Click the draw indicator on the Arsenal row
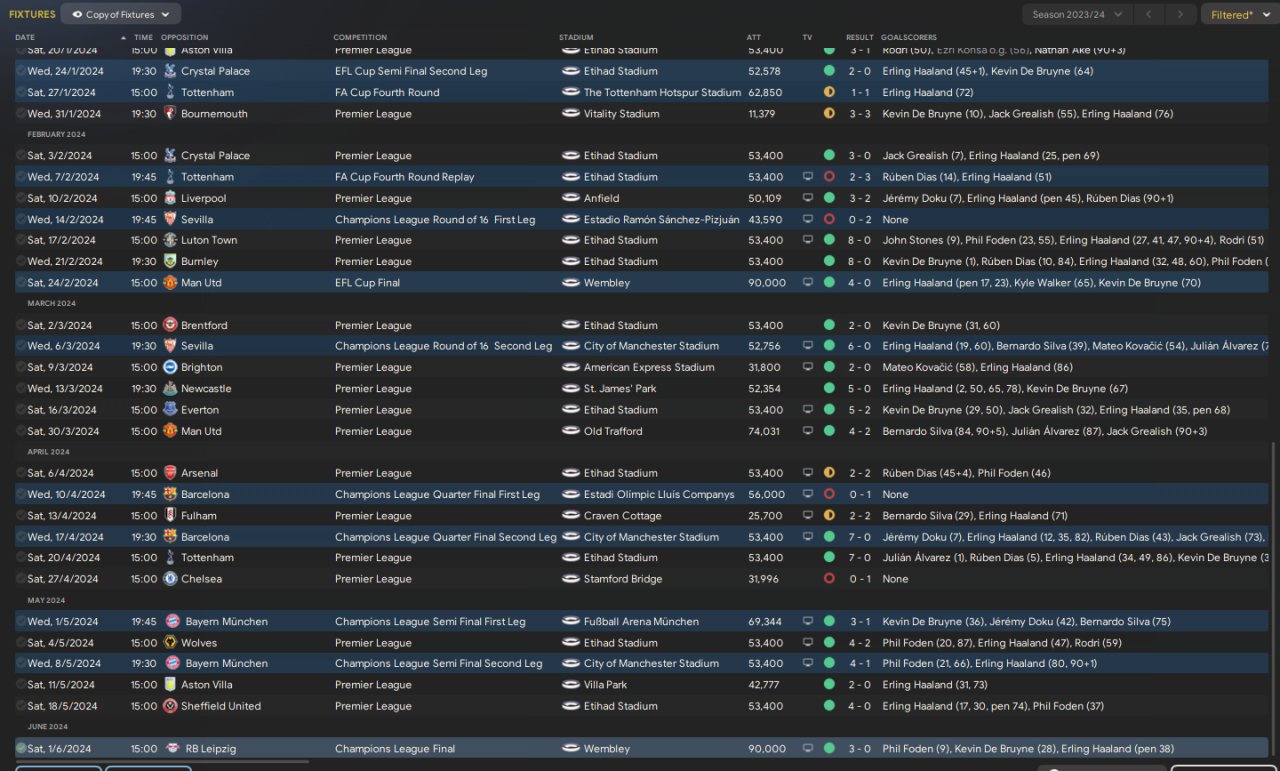1280x771 pixels. (829, 473)
